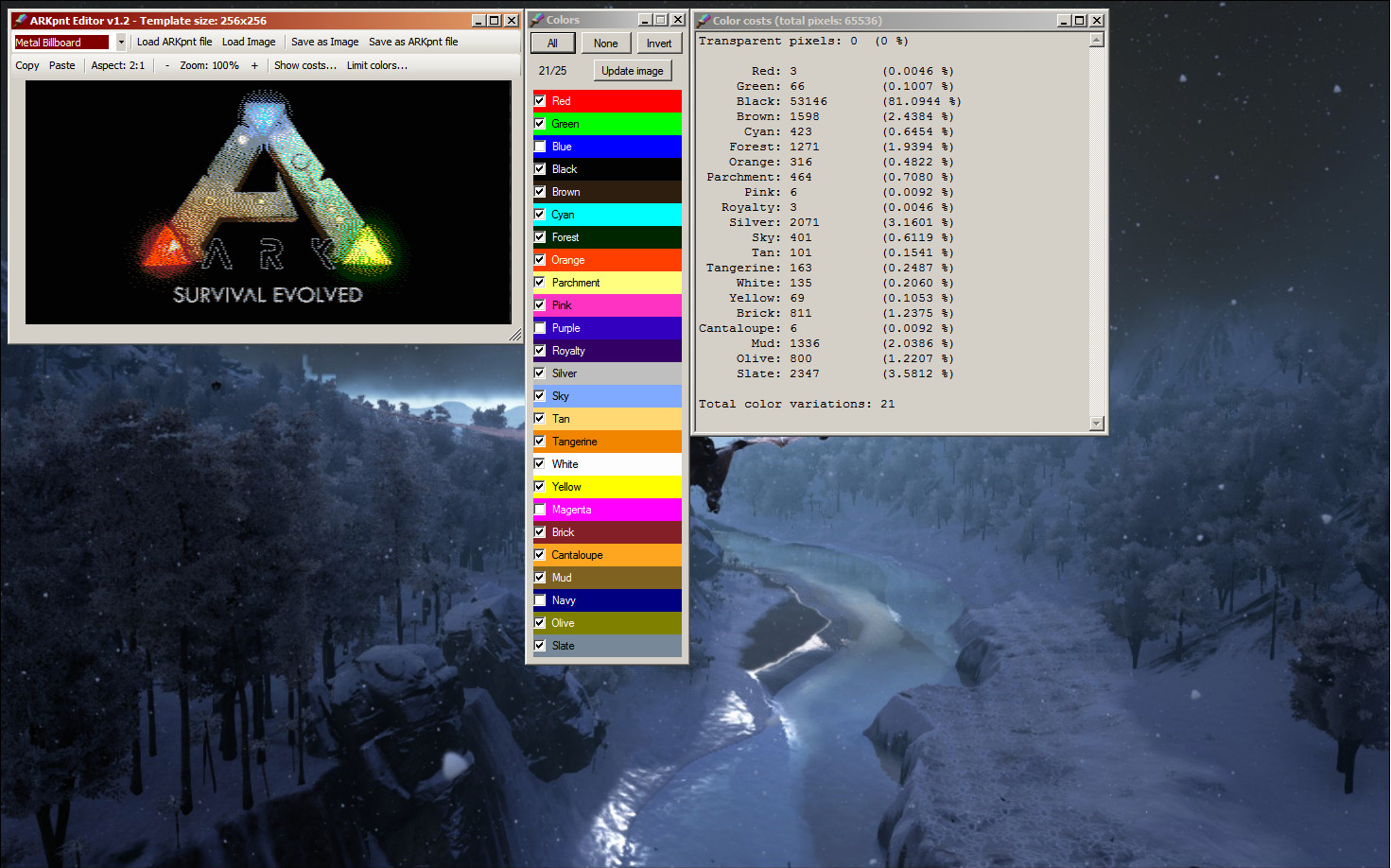The width and height of the screenshot is (1391, 868).
Task: Click the ARKpnt Editor title bar icon
Action: click(x=20, y=20)
